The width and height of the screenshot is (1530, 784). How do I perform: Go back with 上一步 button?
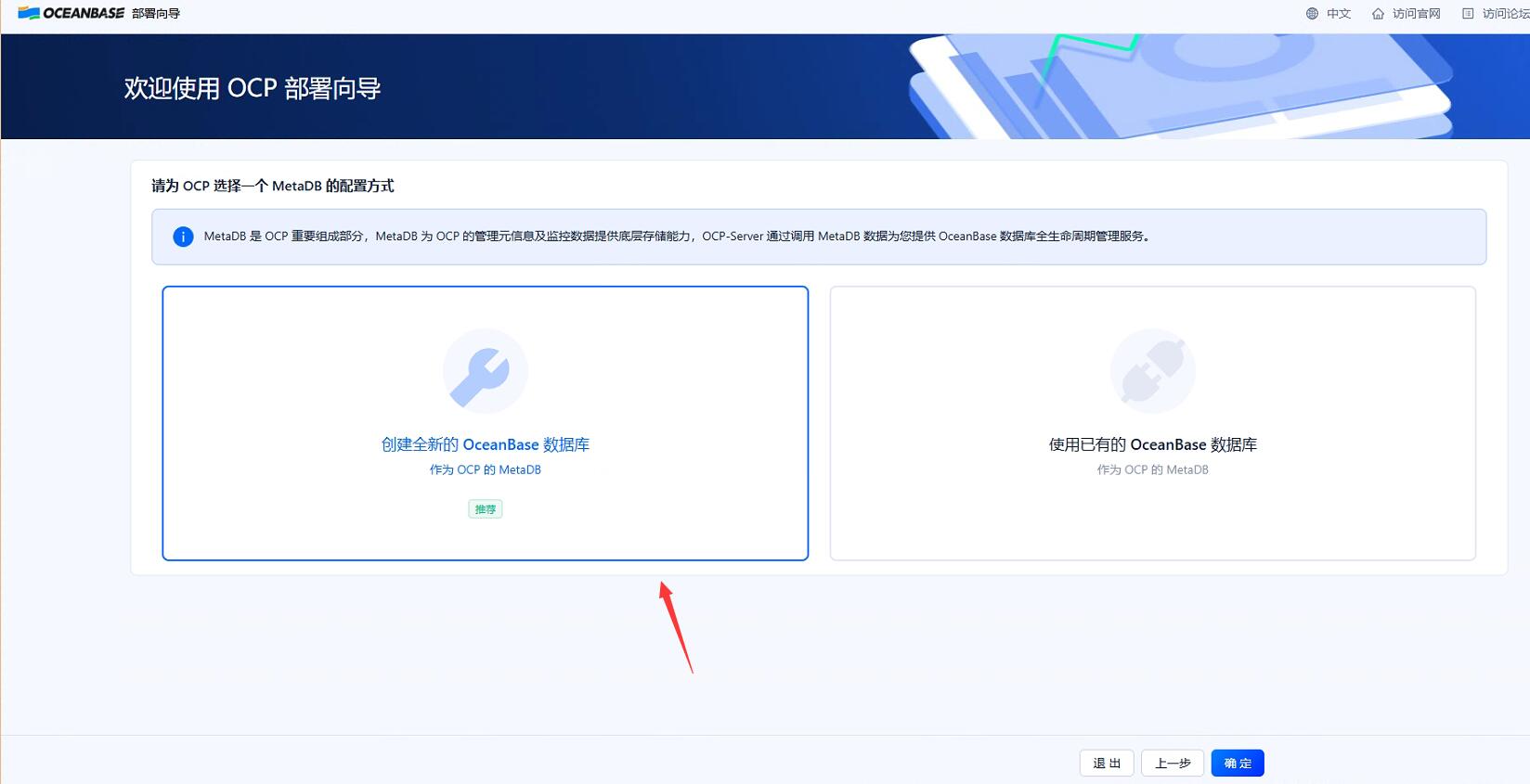1173,763
